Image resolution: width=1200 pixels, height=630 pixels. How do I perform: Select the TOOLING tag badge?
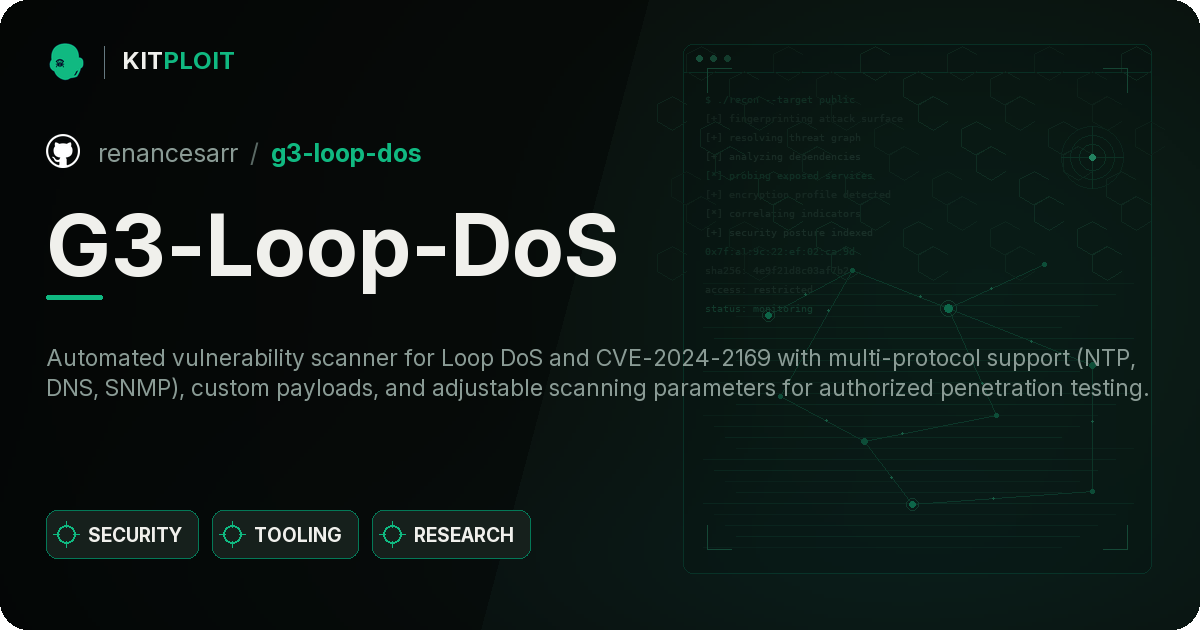click(x=285, y=535)
